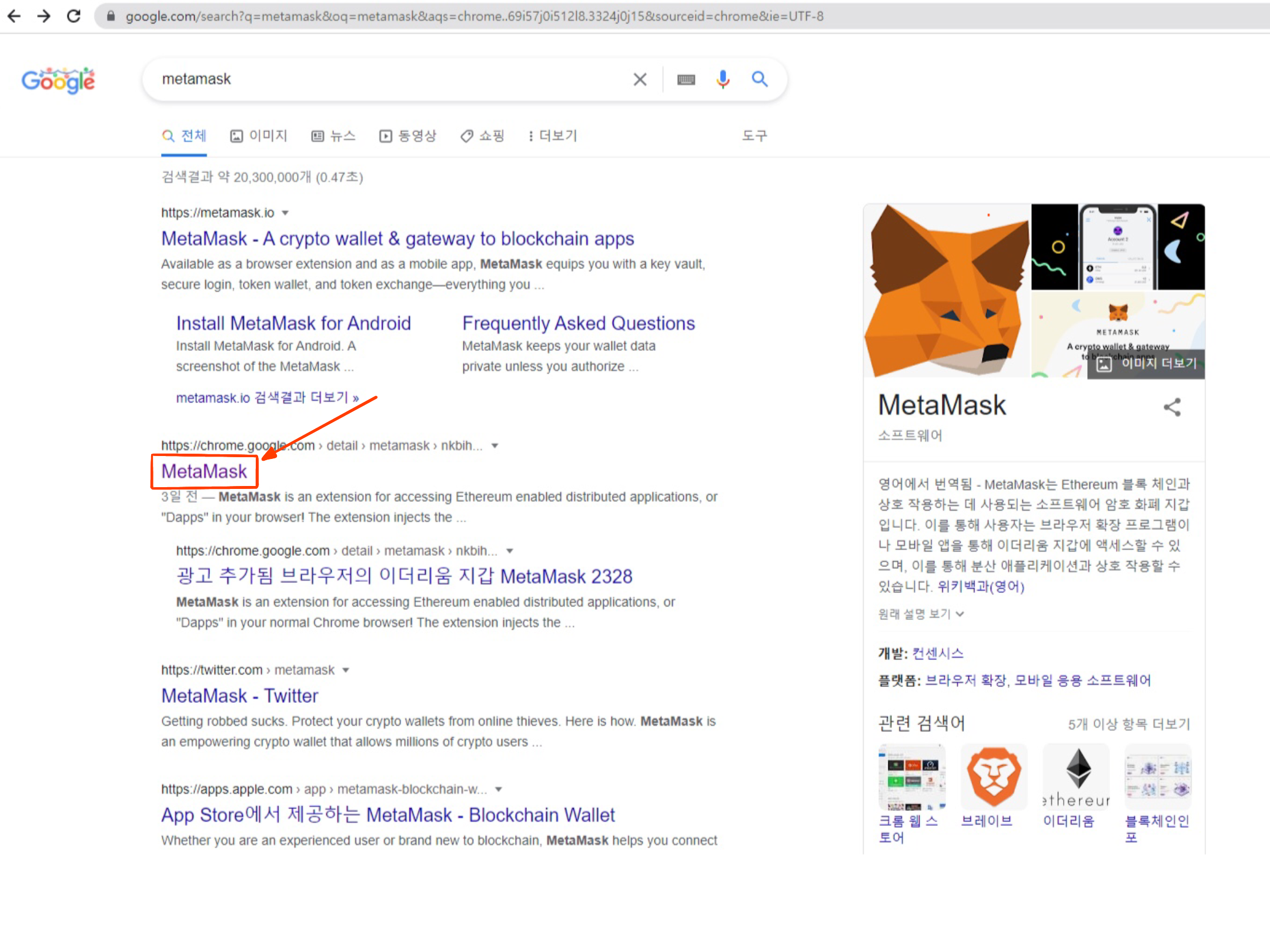Open the 도구 search tools

click(x=754, y=136)
